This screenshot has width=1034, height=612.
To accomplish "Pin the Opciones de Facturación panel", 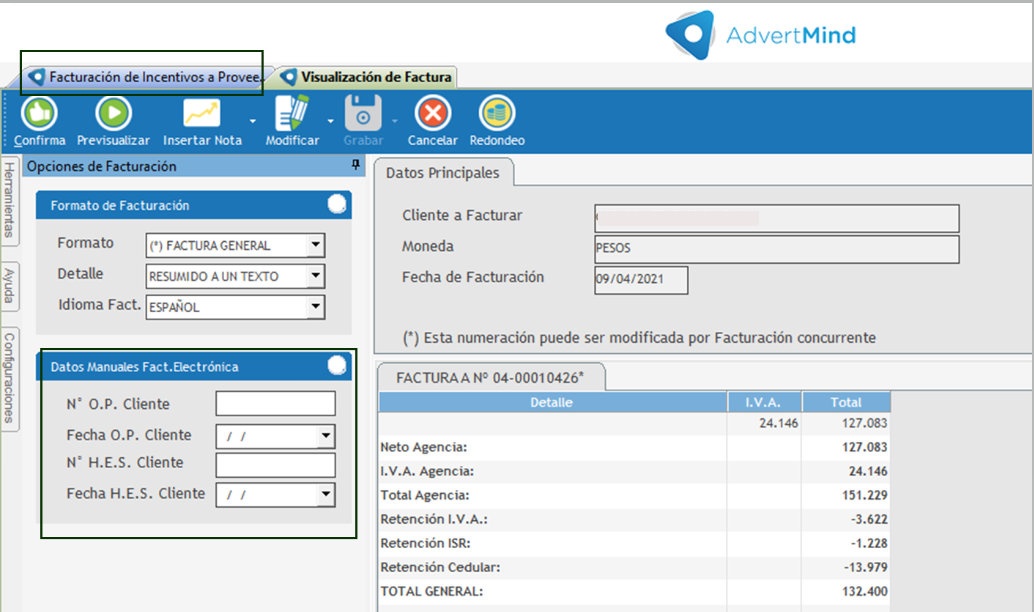I will point(355,166).
